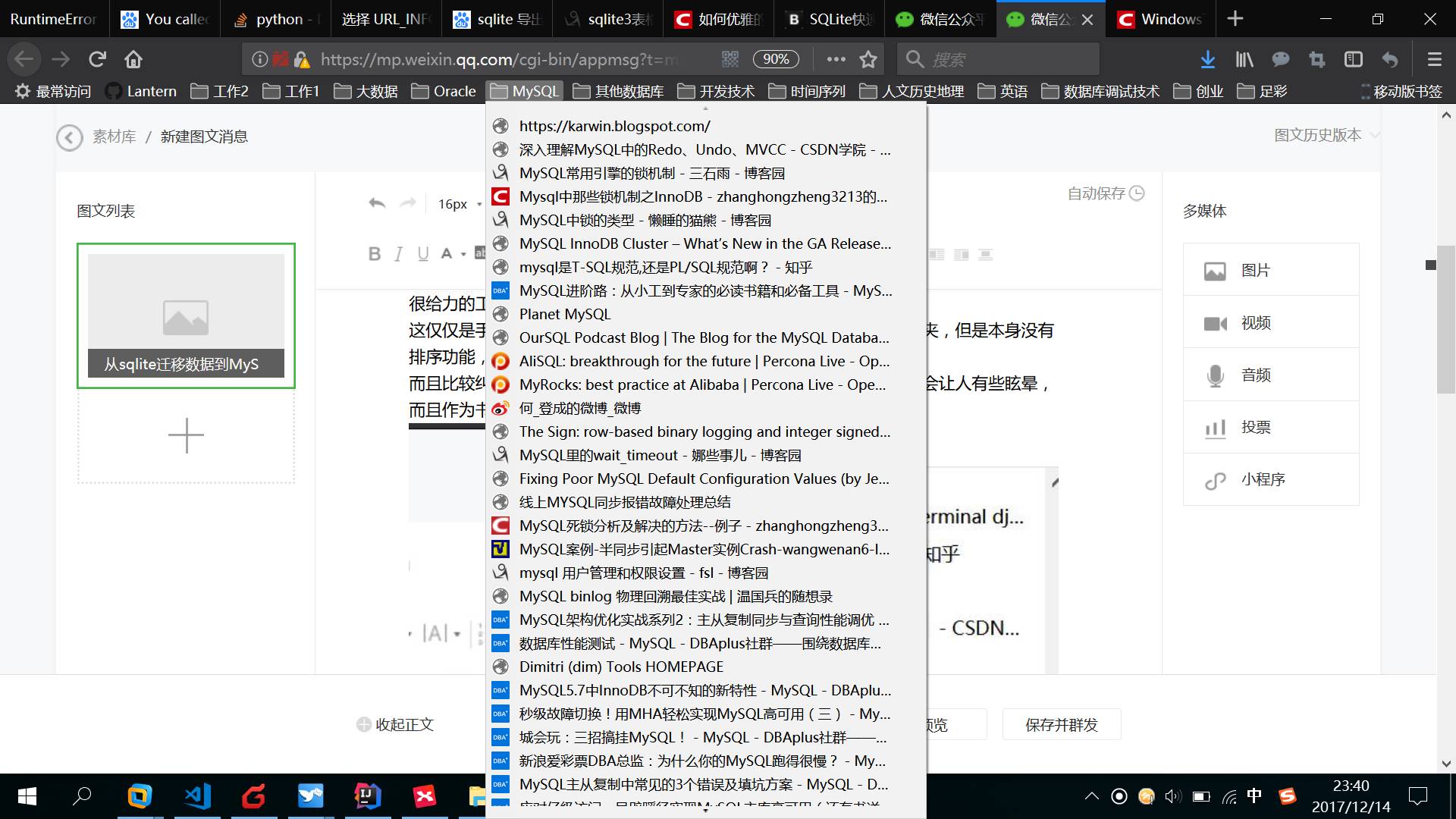The height and width of the screenshot is (819, 1456).
Task: Open the Oracle bookmarks folder
Action: tap(445, 90)
